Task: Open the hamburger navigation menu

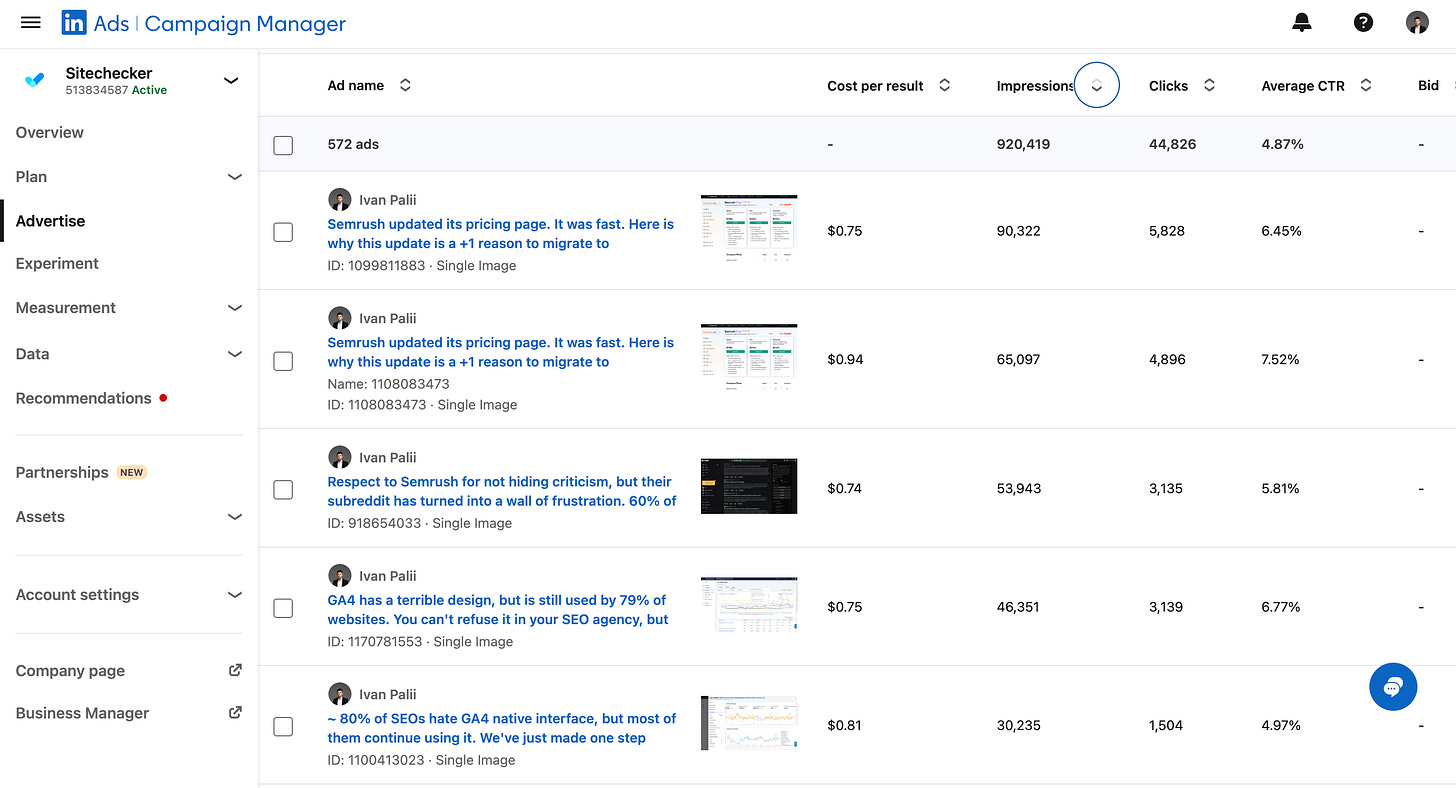Action: coord(31,22)
